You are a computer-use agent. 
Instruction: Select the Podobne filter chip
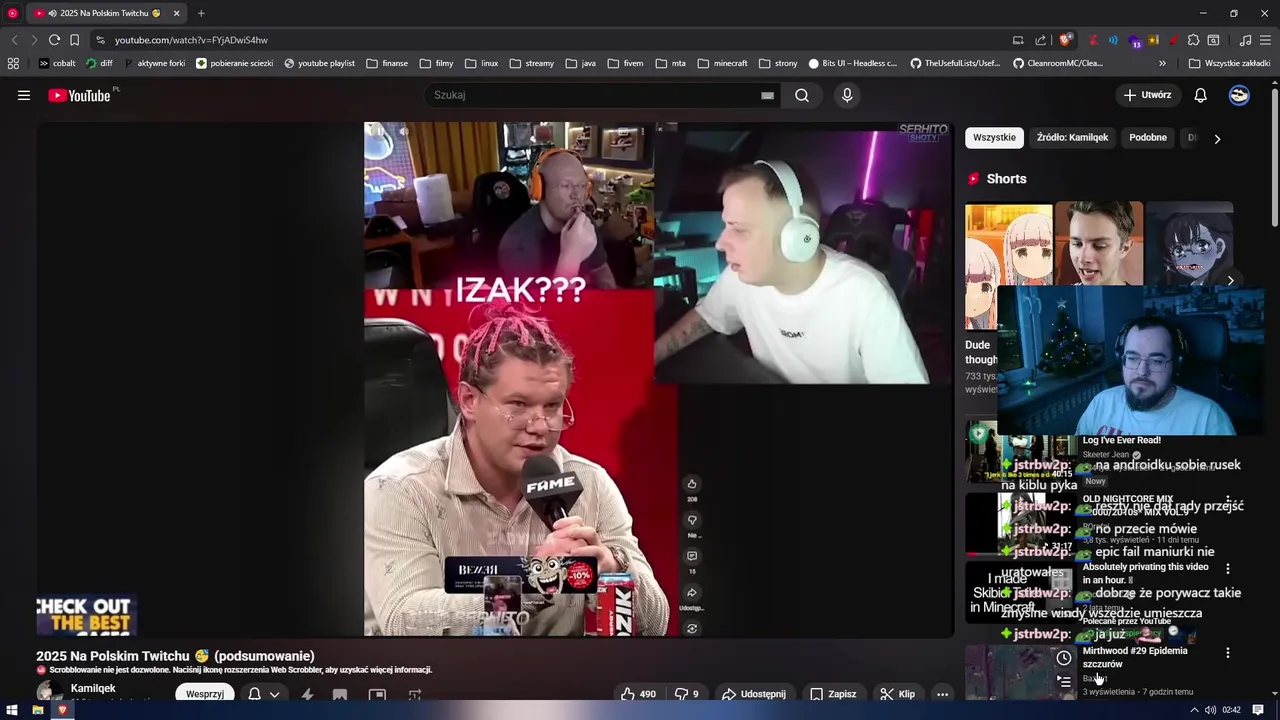1148,138
